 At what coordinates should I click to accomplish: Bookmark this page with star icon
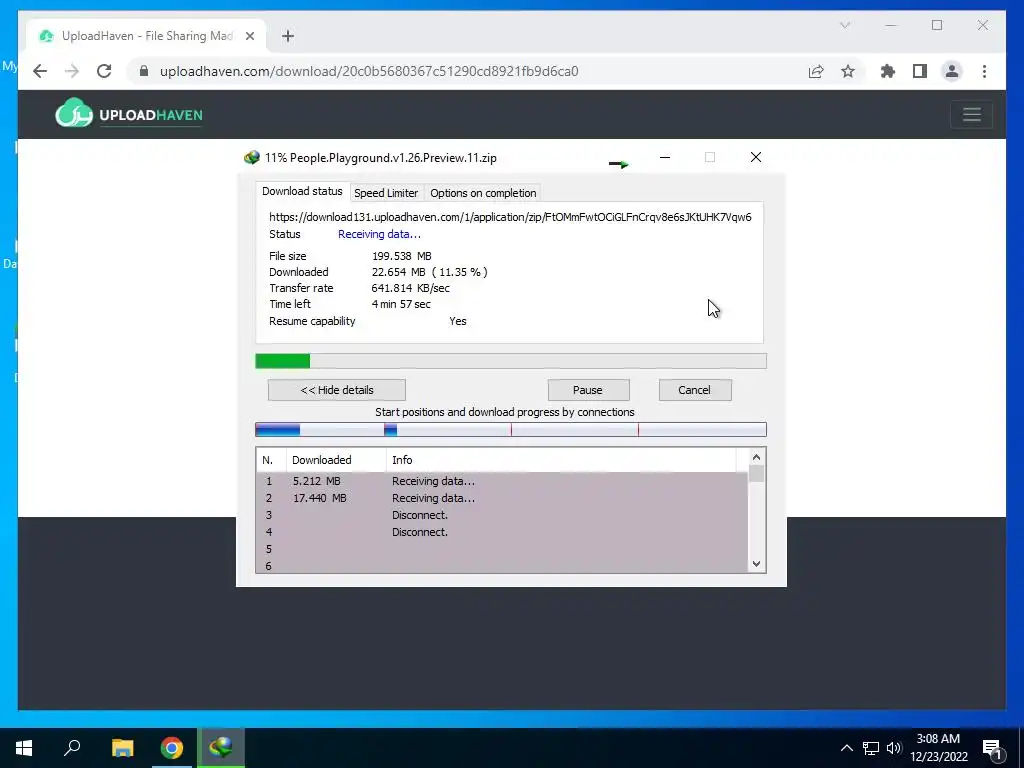pyautogui.click(x=848, y=71)
